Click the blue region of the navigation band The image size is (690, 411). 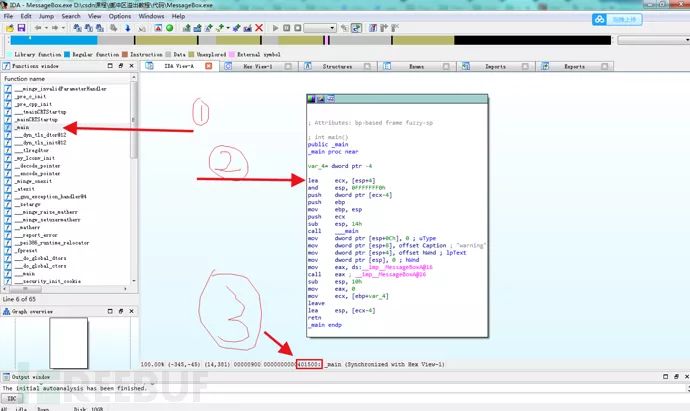[54, 40]
